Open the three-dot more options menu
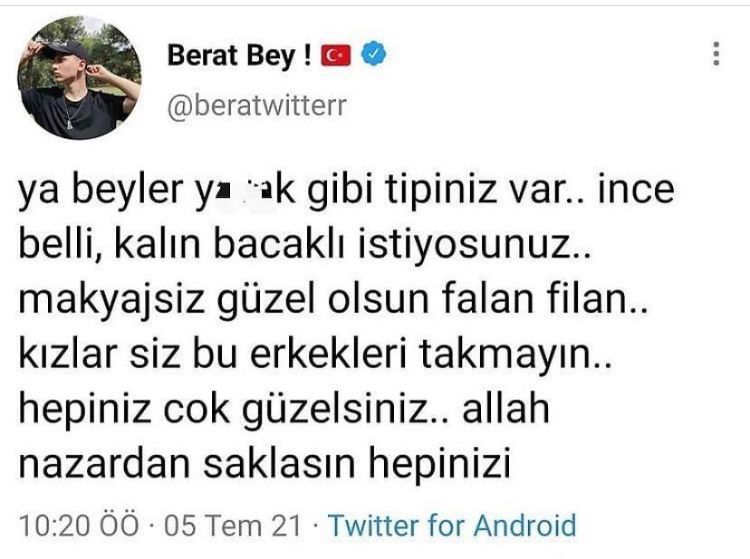Viewport: 750px width, 559px height. pos(716,54)
